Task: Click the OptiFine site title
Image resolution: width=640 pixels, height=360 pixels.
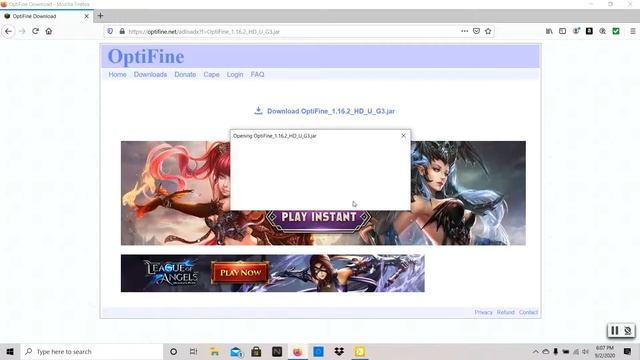Action: tap(146, 56)
